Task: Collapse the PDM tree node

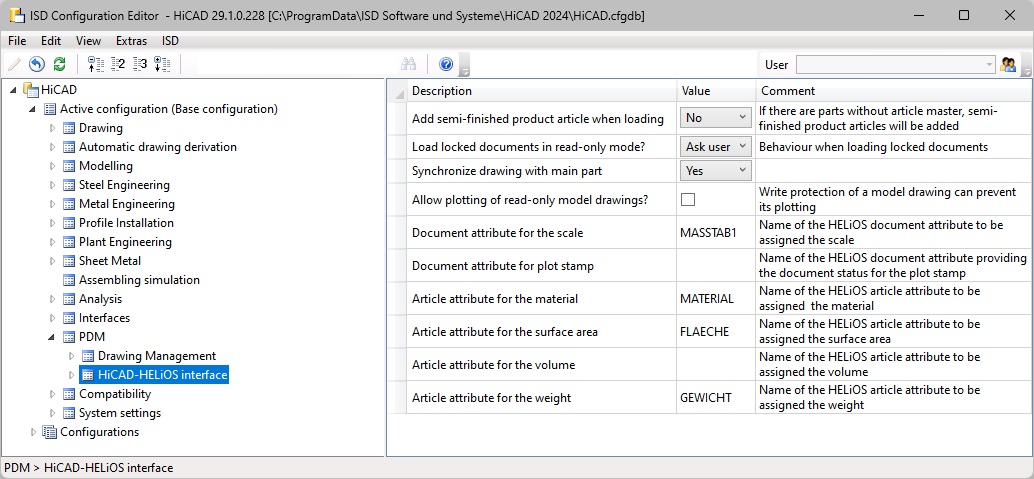Action: tap(52, 337)
